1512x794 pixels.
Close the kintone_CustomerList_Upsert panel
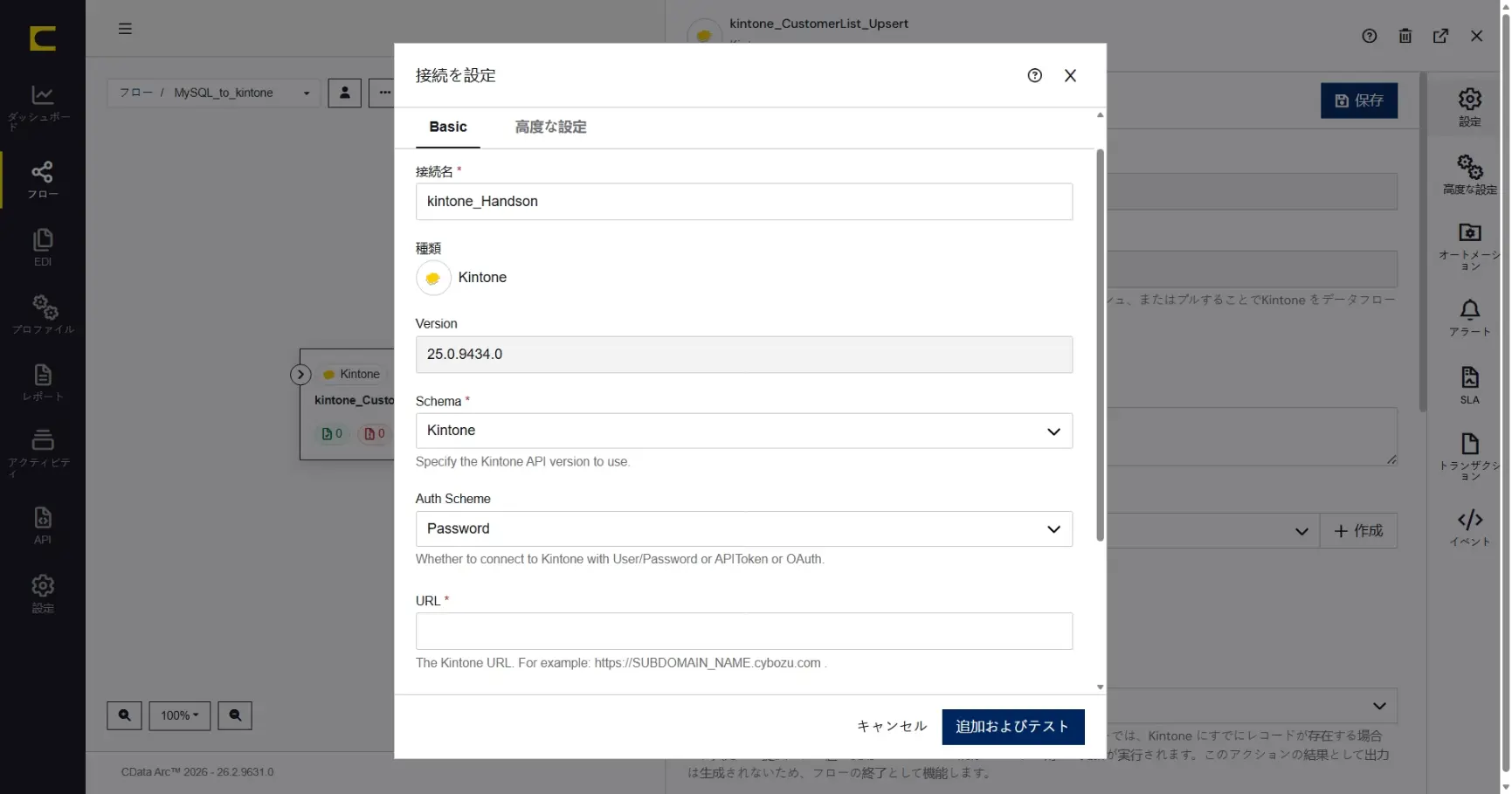1477,36
